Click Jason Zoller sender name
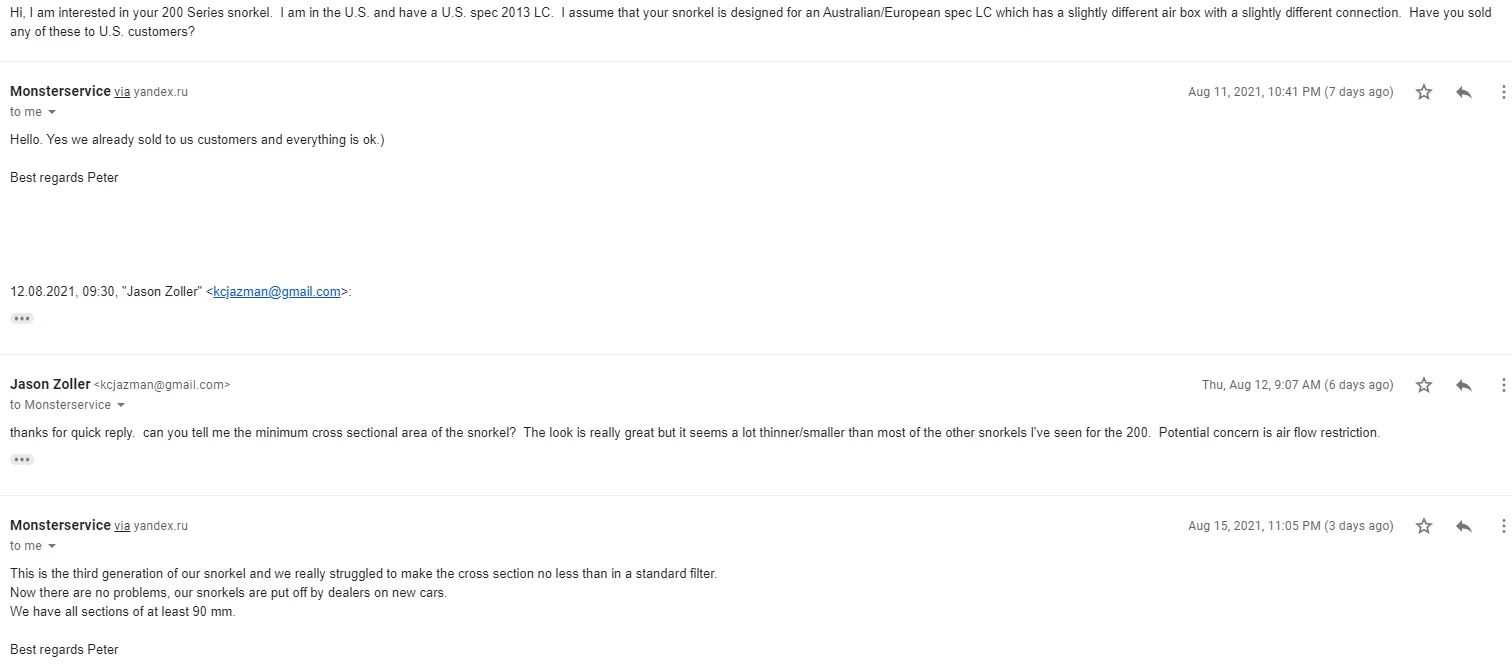Image resolution: width=1512 pixels, height=666 pixels. [49, 384]
